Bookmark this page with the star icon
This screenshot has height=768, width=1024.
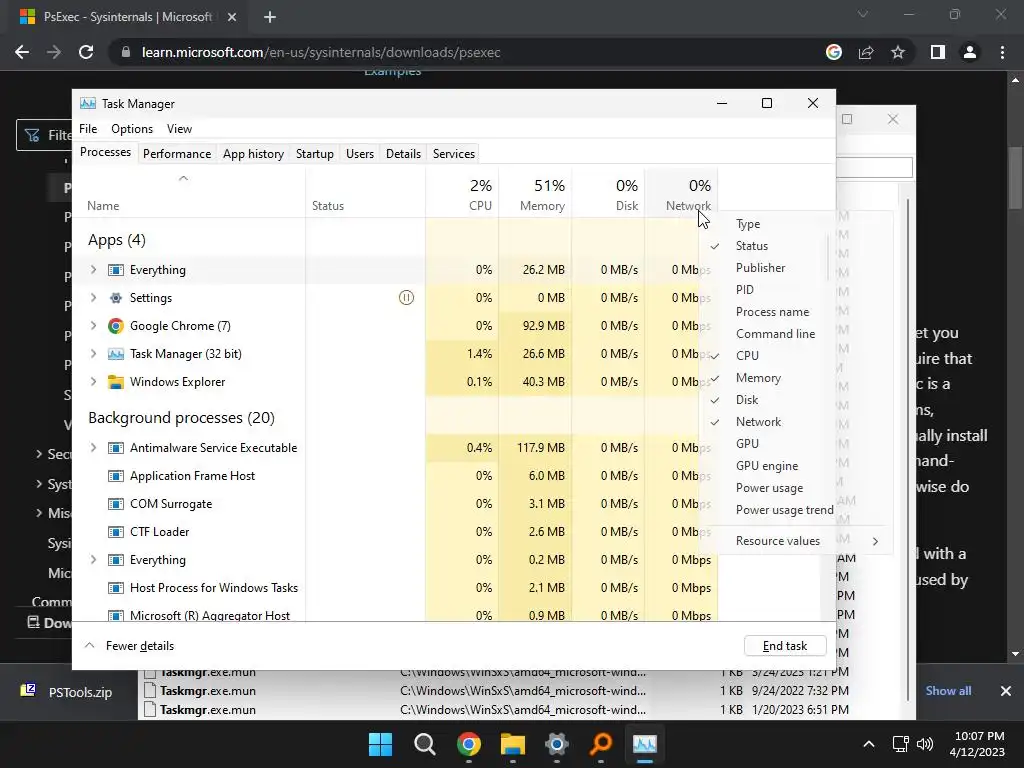point(898,52)
